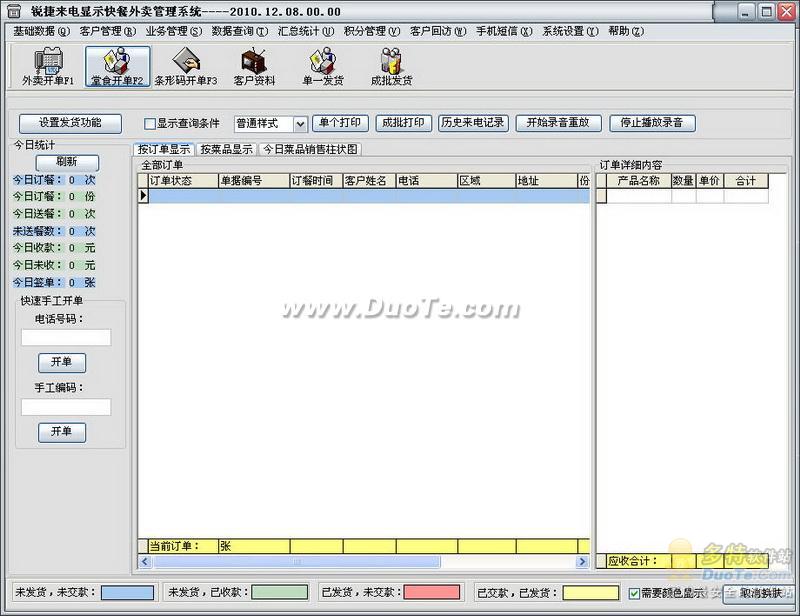Click 数量 column header
This screenshot has height=616, width=800.
point(684,181)
